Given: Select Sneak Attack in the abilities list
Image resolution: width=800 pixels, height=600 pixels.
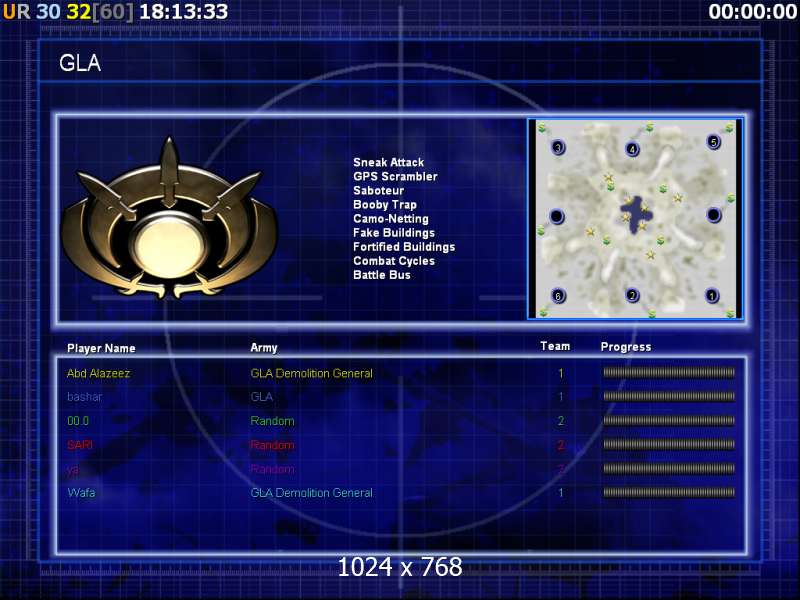Looking at the screenshot, I should [388, 162].
